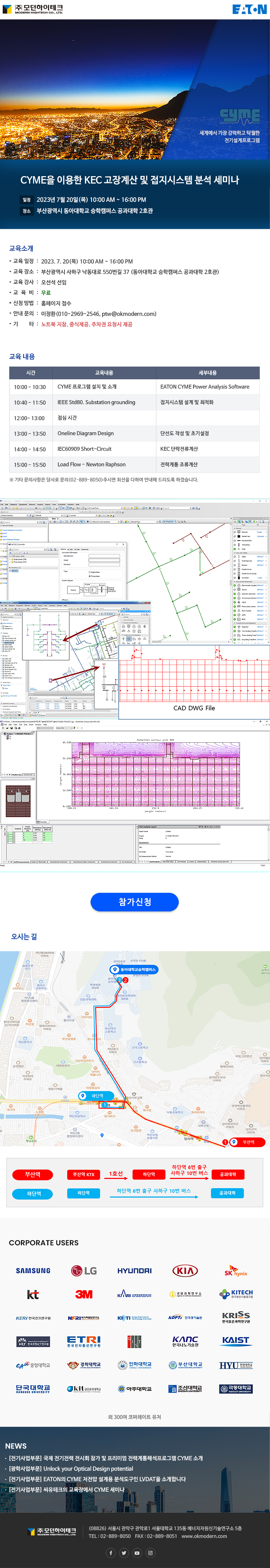Open the 씨유테크의 교육장에서 CYME 세미나 link

tap(66, 1489)
